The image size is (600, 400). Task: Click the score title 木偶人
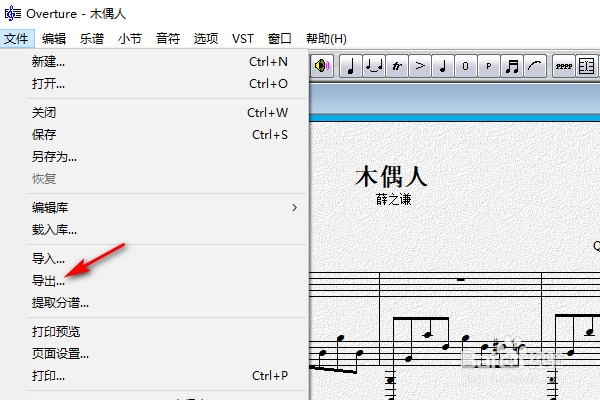(391, 176)
